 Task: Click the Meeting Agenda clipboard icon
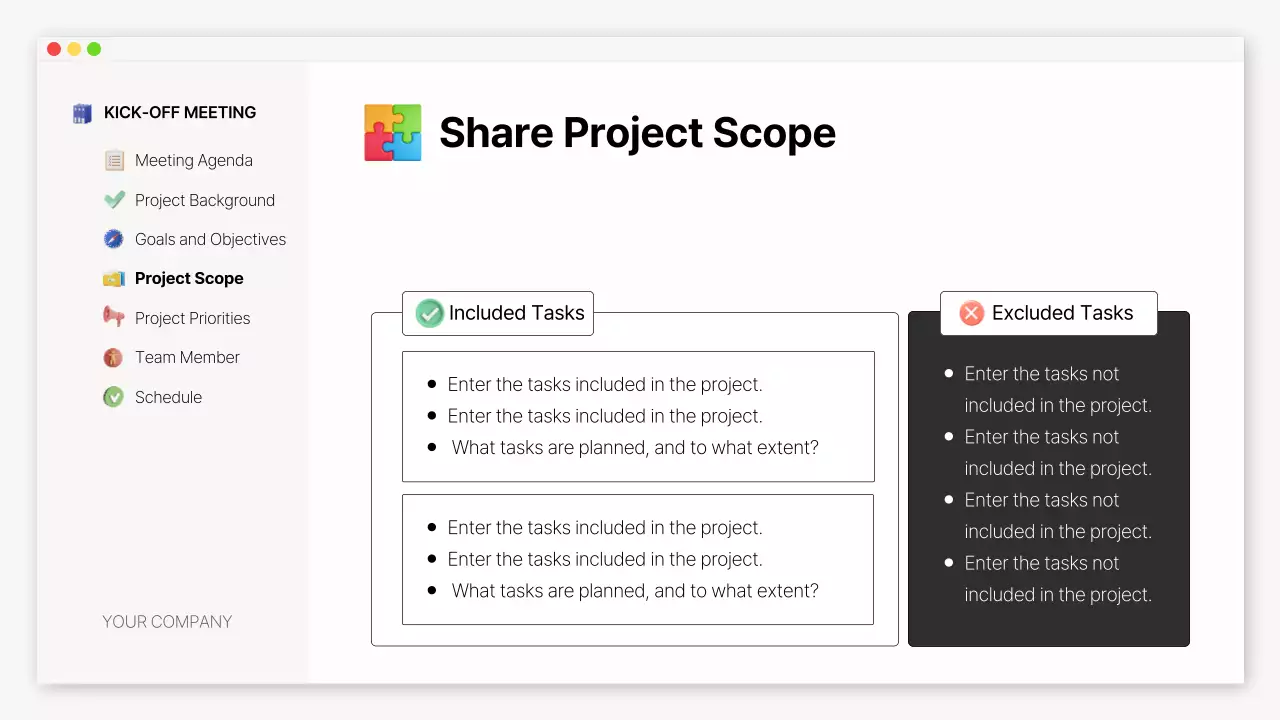pyautogui.click(x=114, y=160)
